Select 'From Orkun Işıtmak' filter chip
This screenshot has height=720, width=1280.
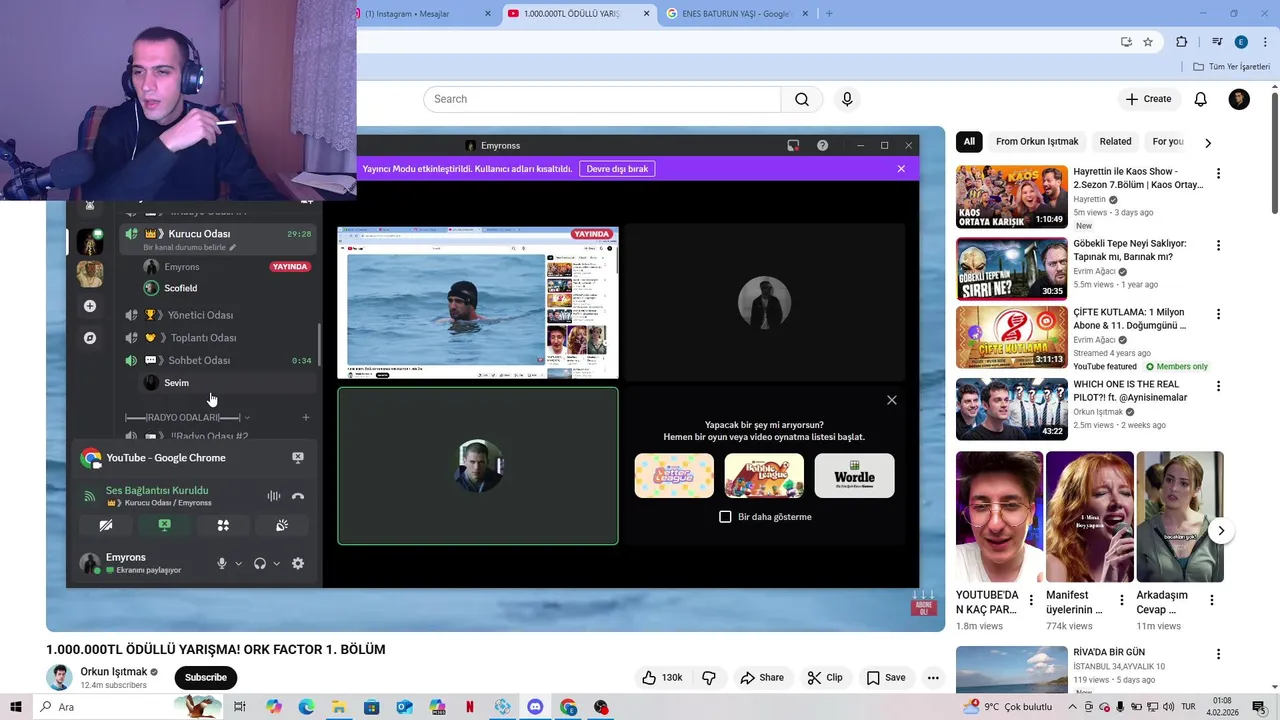point(1037,142)
